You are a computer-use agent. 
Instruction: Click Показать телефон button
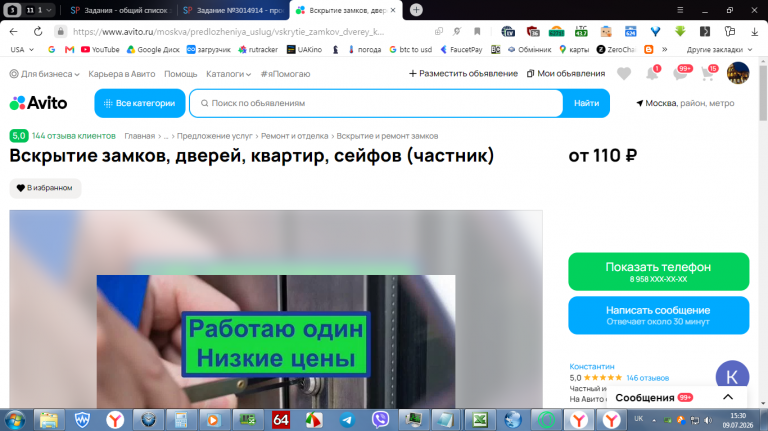click(x=658, y=271)
